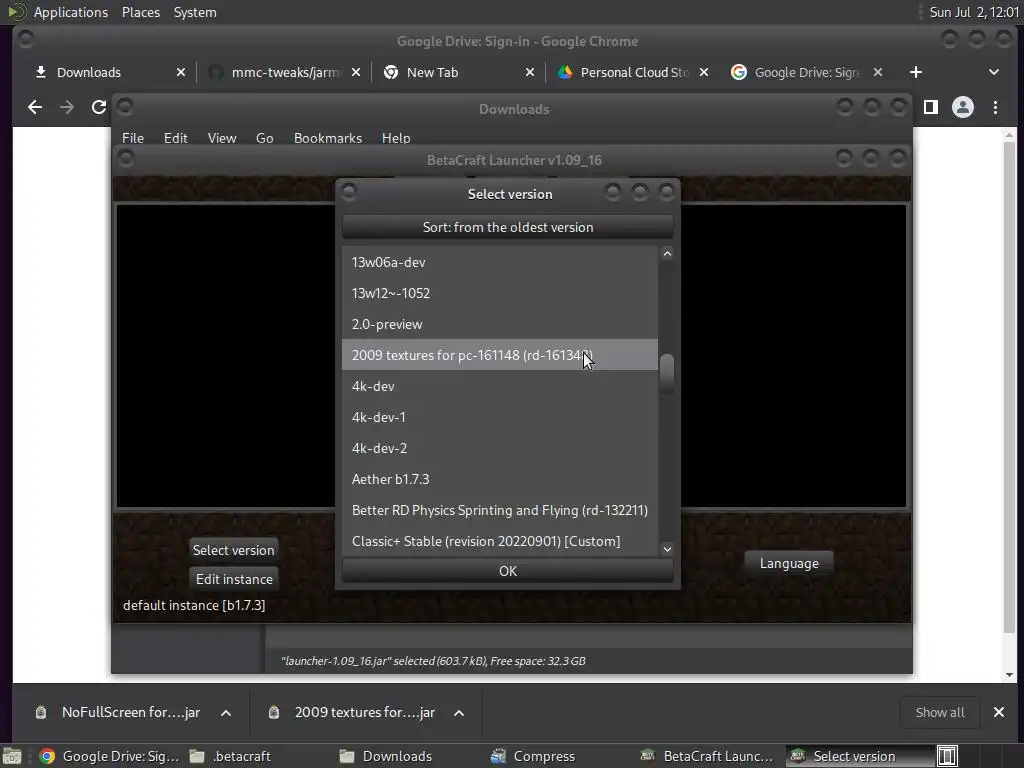Open Go menu in Downloads window

click(264, 138)
